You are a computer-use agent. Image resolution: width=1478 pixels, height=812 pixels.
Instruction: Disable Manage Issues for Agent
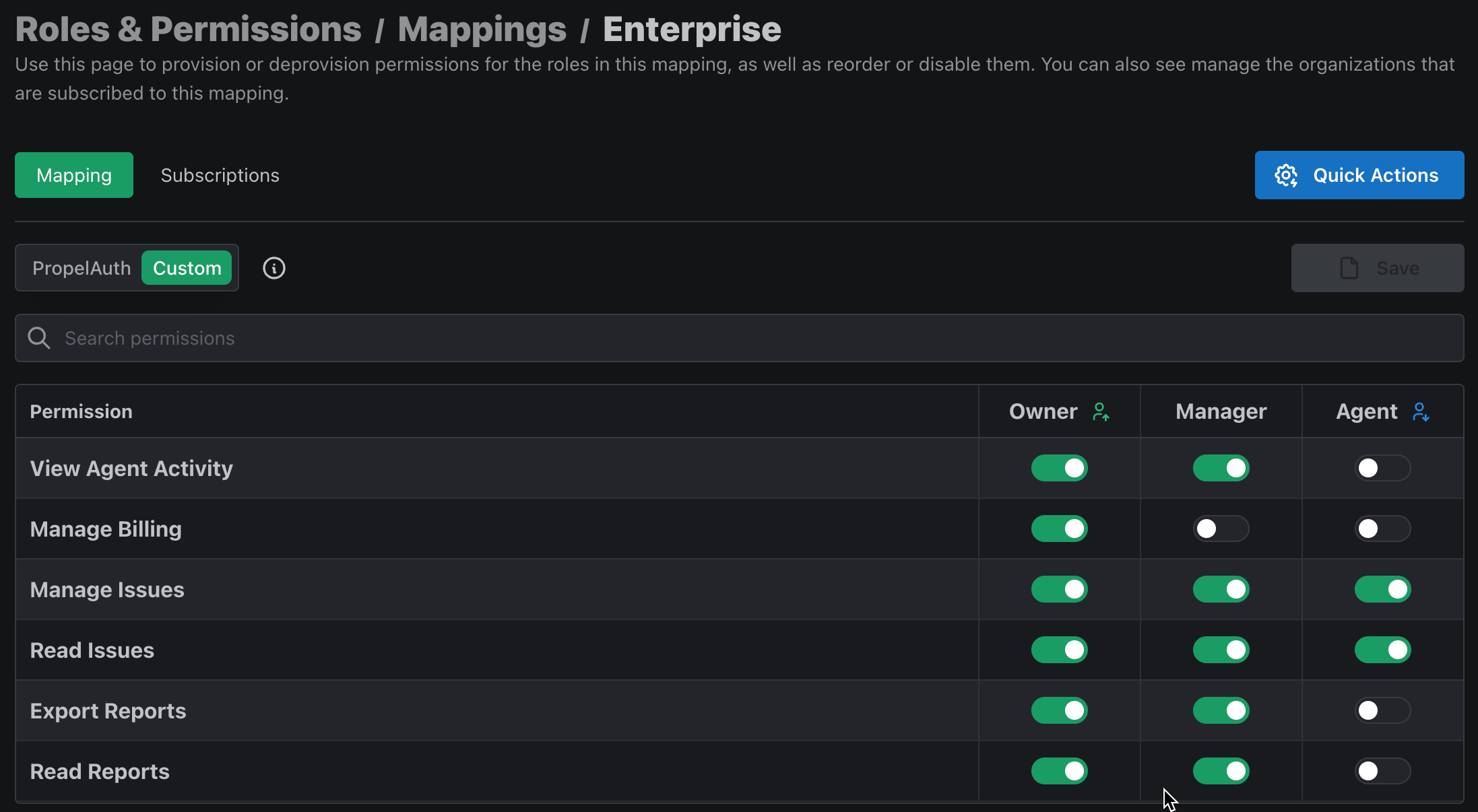pos(1382,589)
